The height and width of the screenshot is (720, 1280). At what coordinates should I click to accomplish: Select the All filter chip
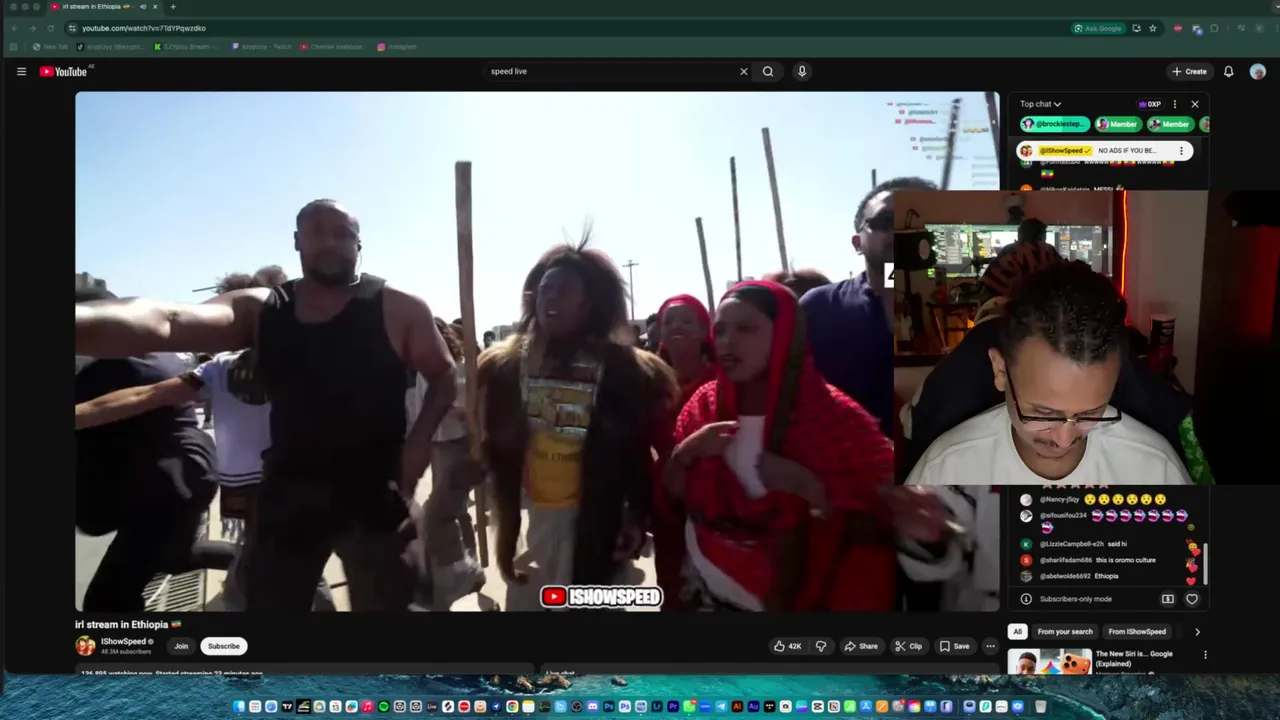pos(1017,631)
